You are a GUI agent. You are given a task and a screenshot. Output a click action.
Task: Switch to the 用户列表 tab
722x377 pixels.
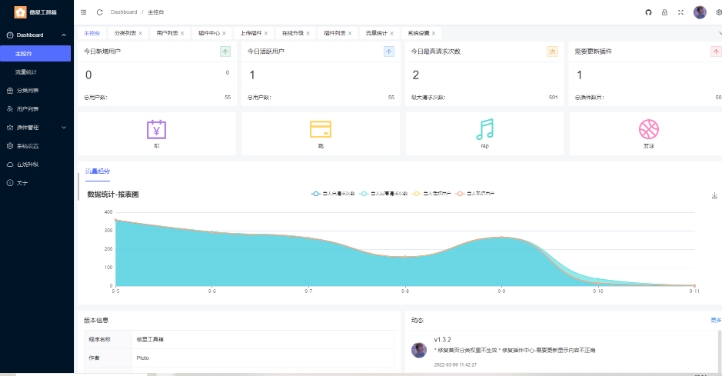[x=167, y=33]
